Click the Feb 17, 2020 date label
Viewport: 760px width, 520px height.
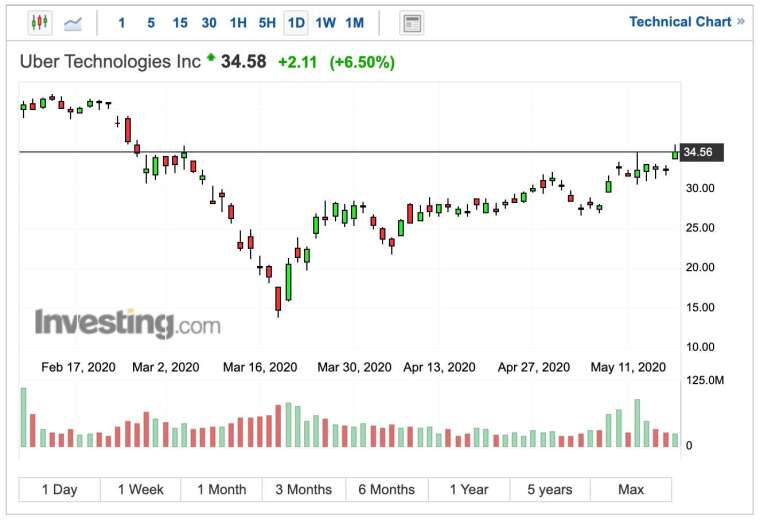79,367
